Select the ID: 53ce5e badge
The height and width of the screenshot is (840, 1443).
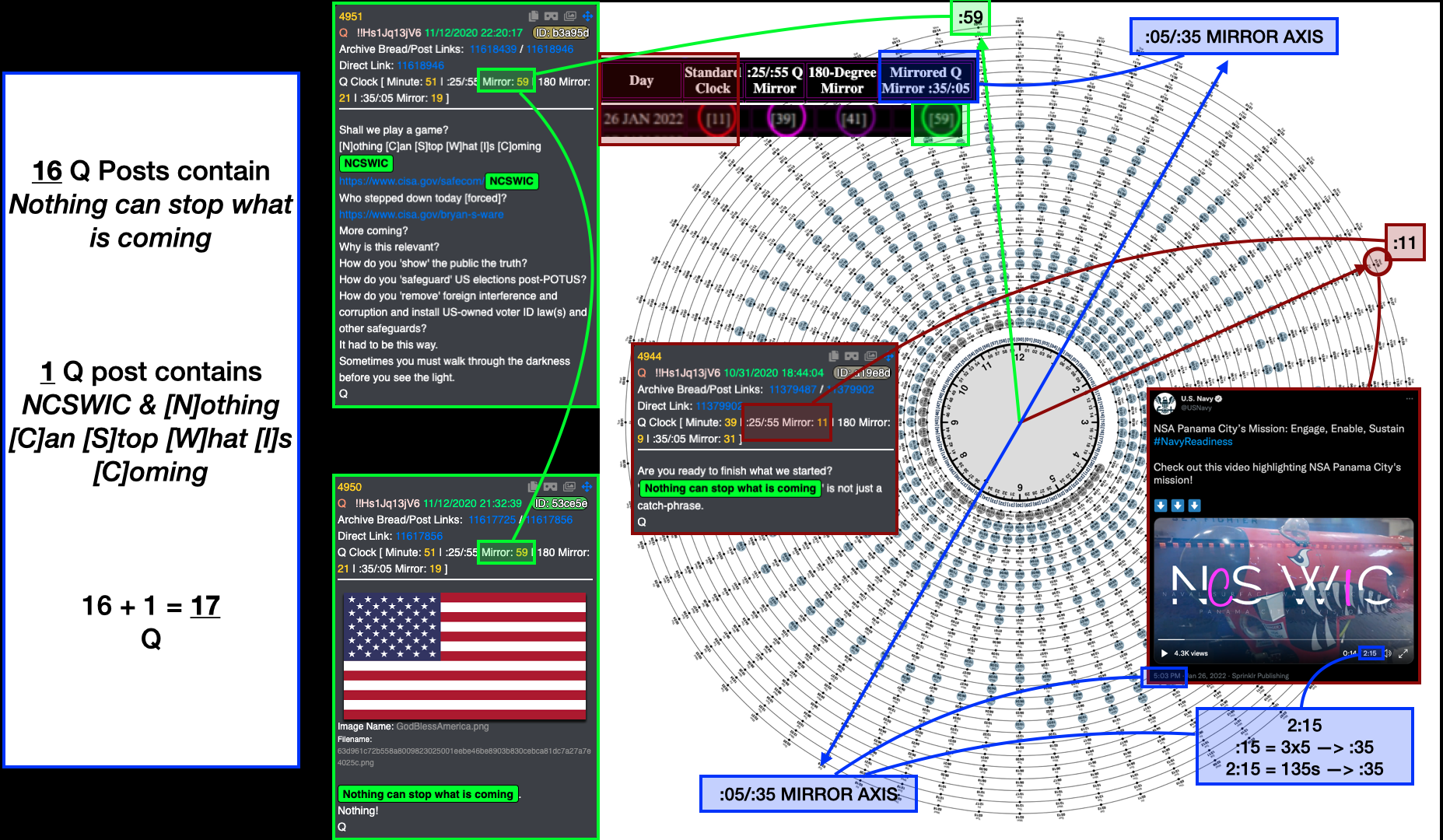pyautogui.click(x=560, y=503)
